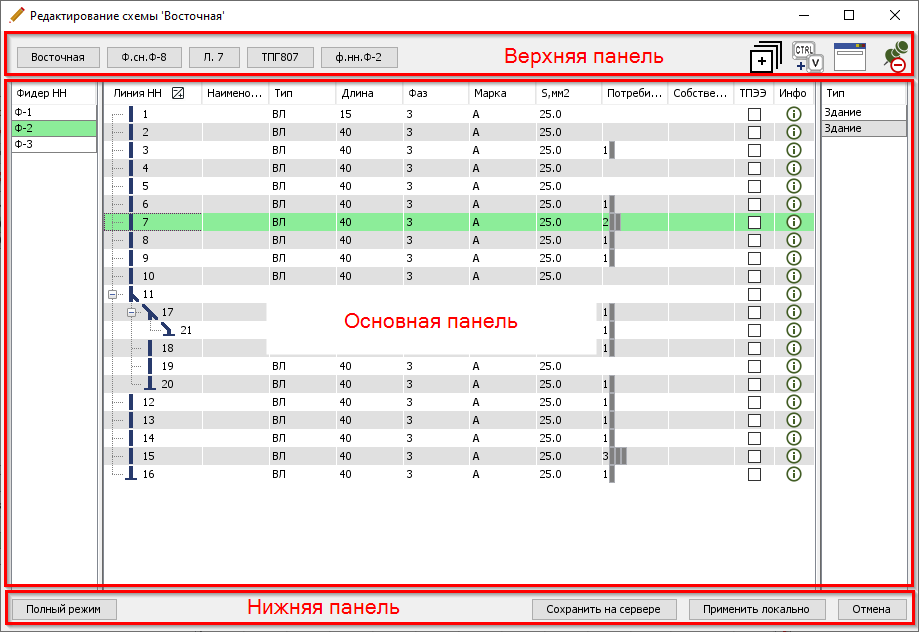Image resolution: width=919 pixels, height=632 pixels.
Task: Collapse the sub-branch at line 17
Action: (132, 312)
